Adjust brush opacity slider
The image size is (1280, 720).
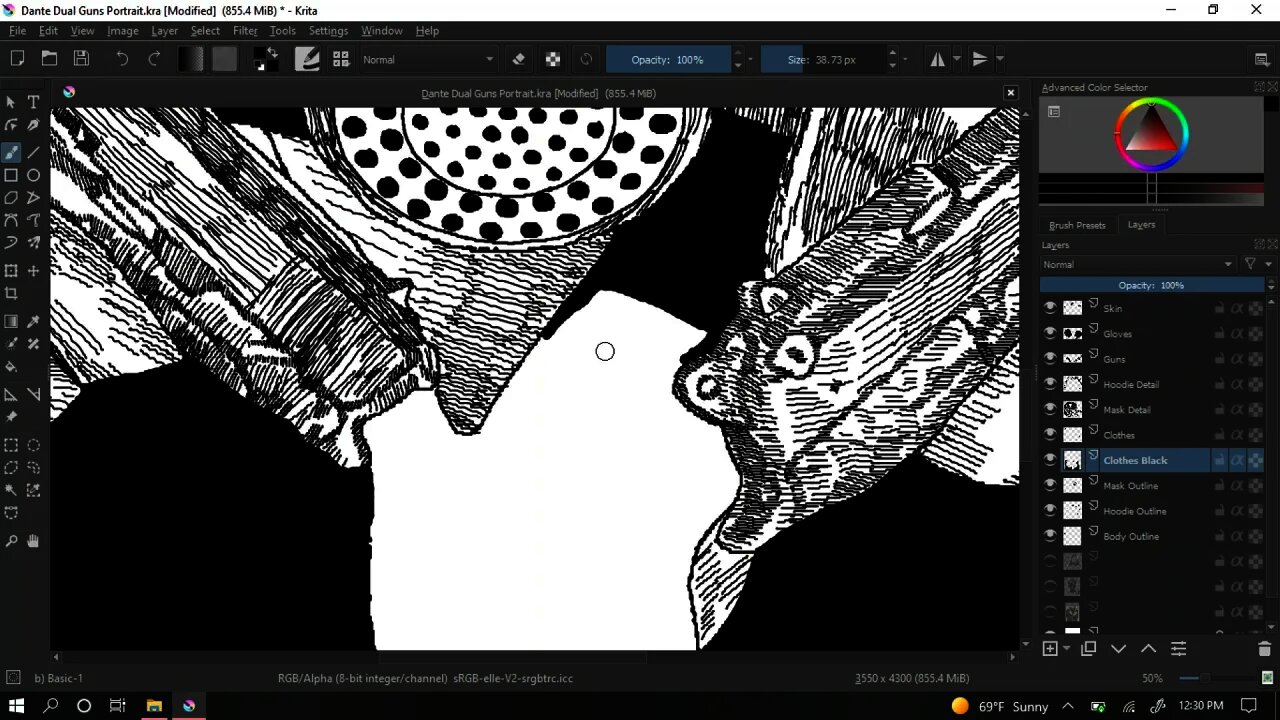(667, 59)
